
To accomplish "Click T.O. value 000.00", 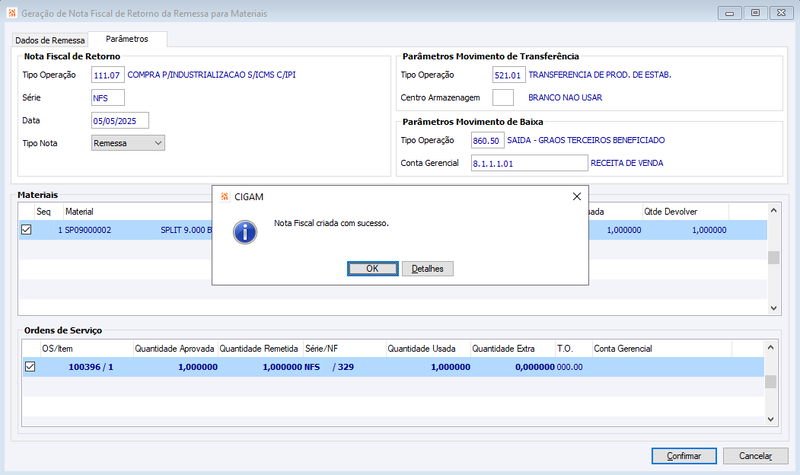I will point(569,367).
